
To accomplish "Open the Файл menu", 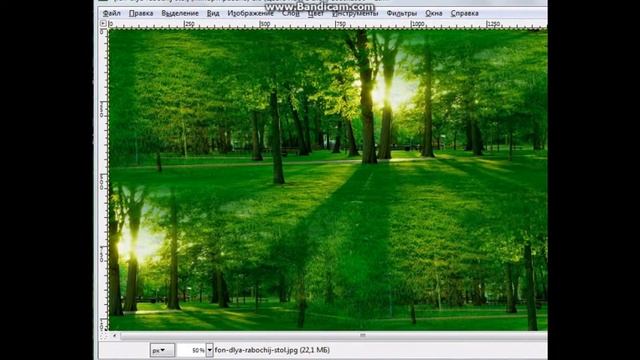I will coord(111,13).
